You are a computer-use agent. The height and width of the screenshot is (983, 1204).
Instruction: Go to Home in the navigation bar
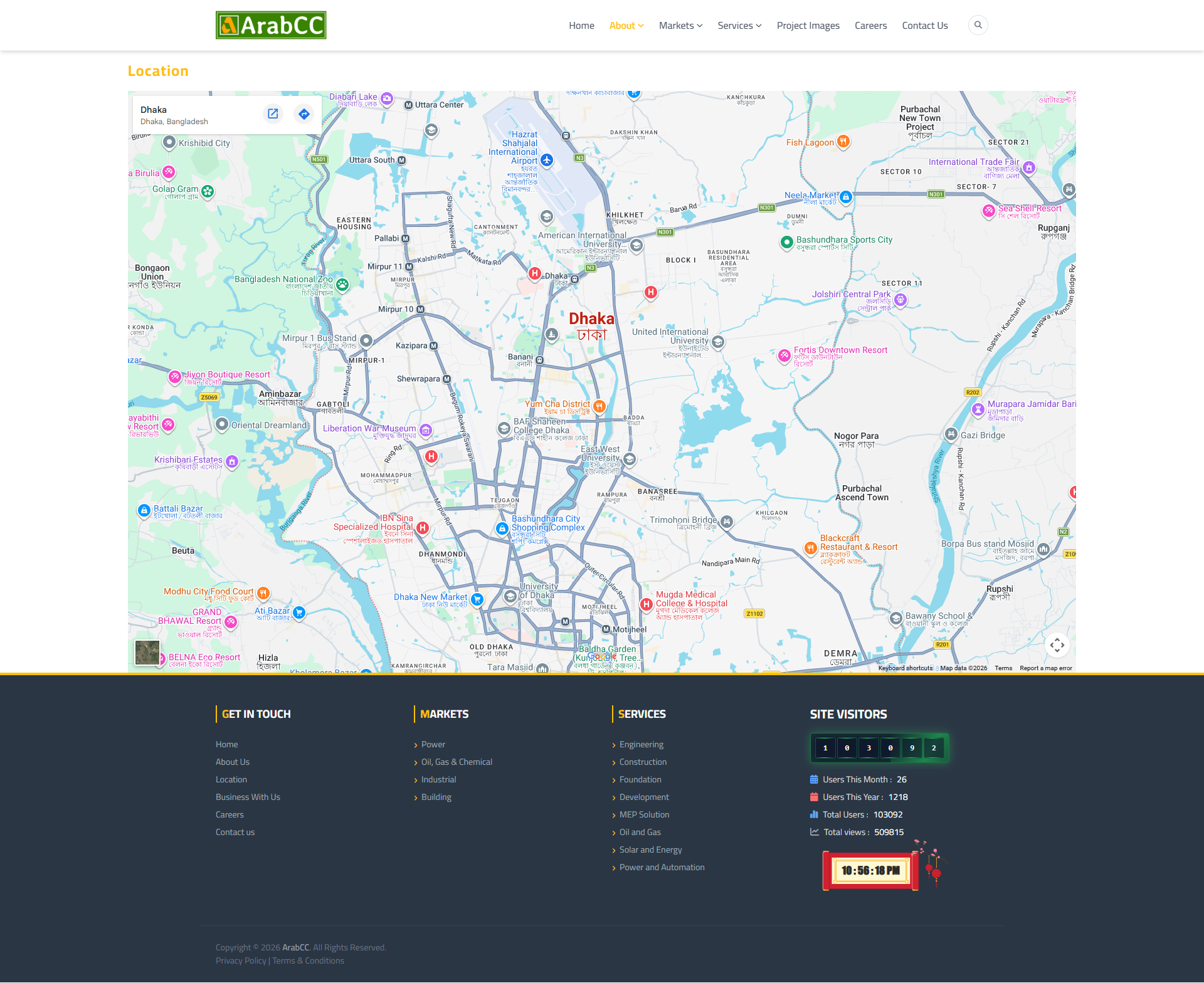click(x=582, y=26)
